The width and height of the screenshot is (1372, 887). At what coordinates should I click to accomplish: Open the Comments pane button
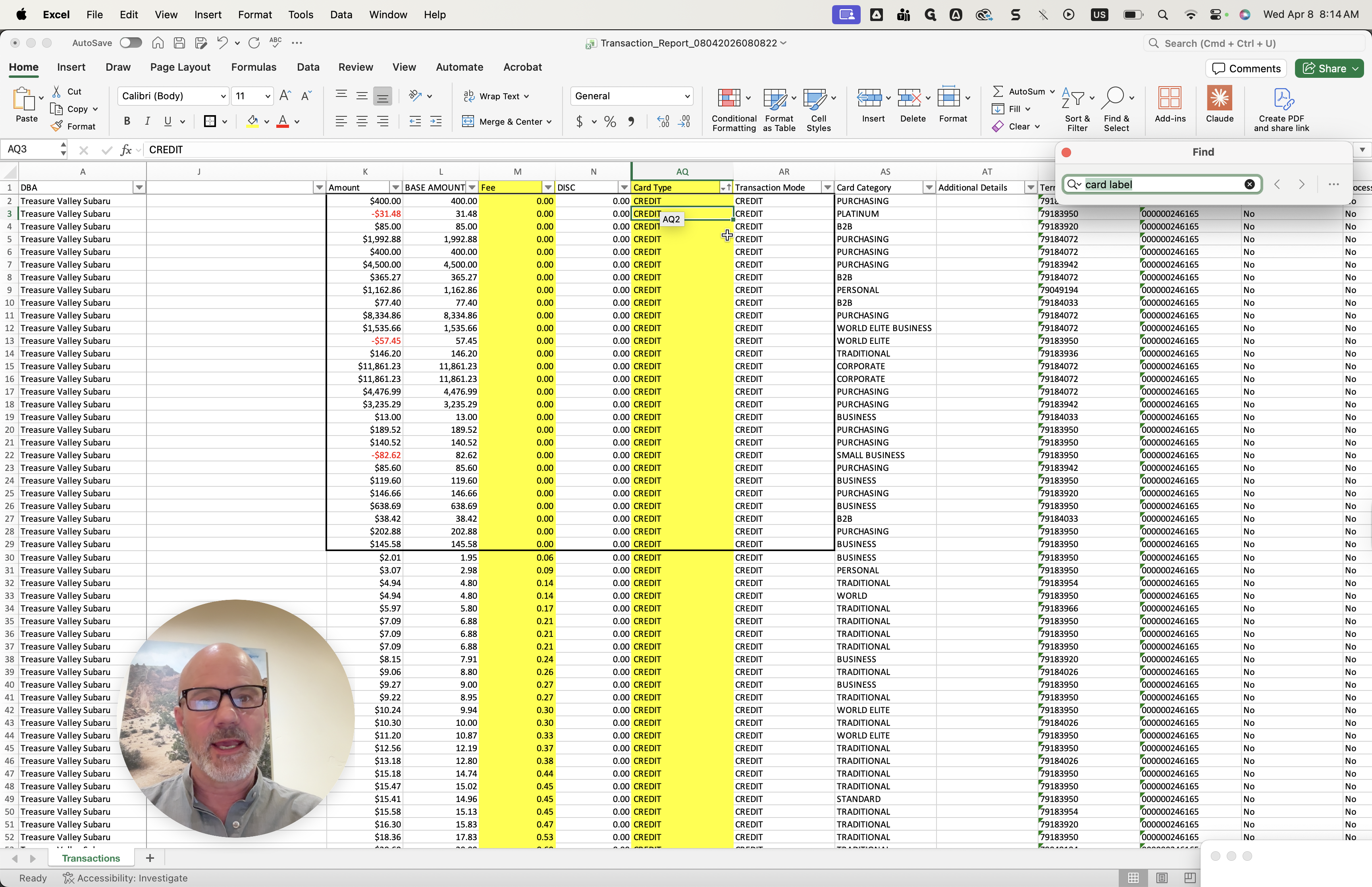coord(1246,69)
